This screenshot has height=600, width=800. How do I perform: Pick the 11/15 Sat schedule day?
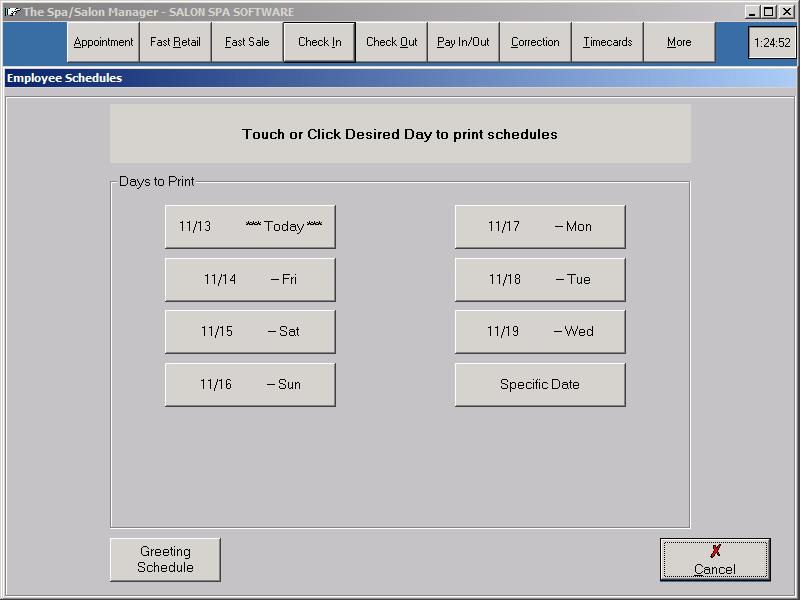(x=250, y=332)
